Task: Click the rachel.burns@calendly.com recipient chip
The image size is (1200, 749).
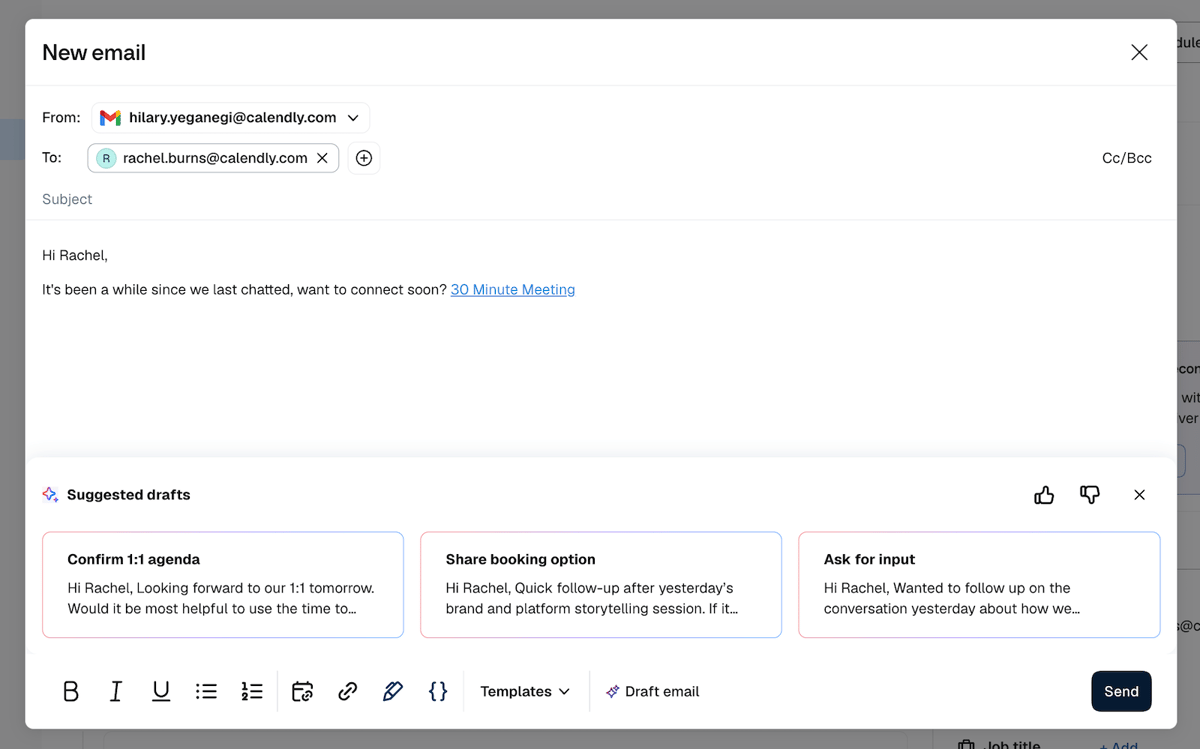Action: coord(213,158)
